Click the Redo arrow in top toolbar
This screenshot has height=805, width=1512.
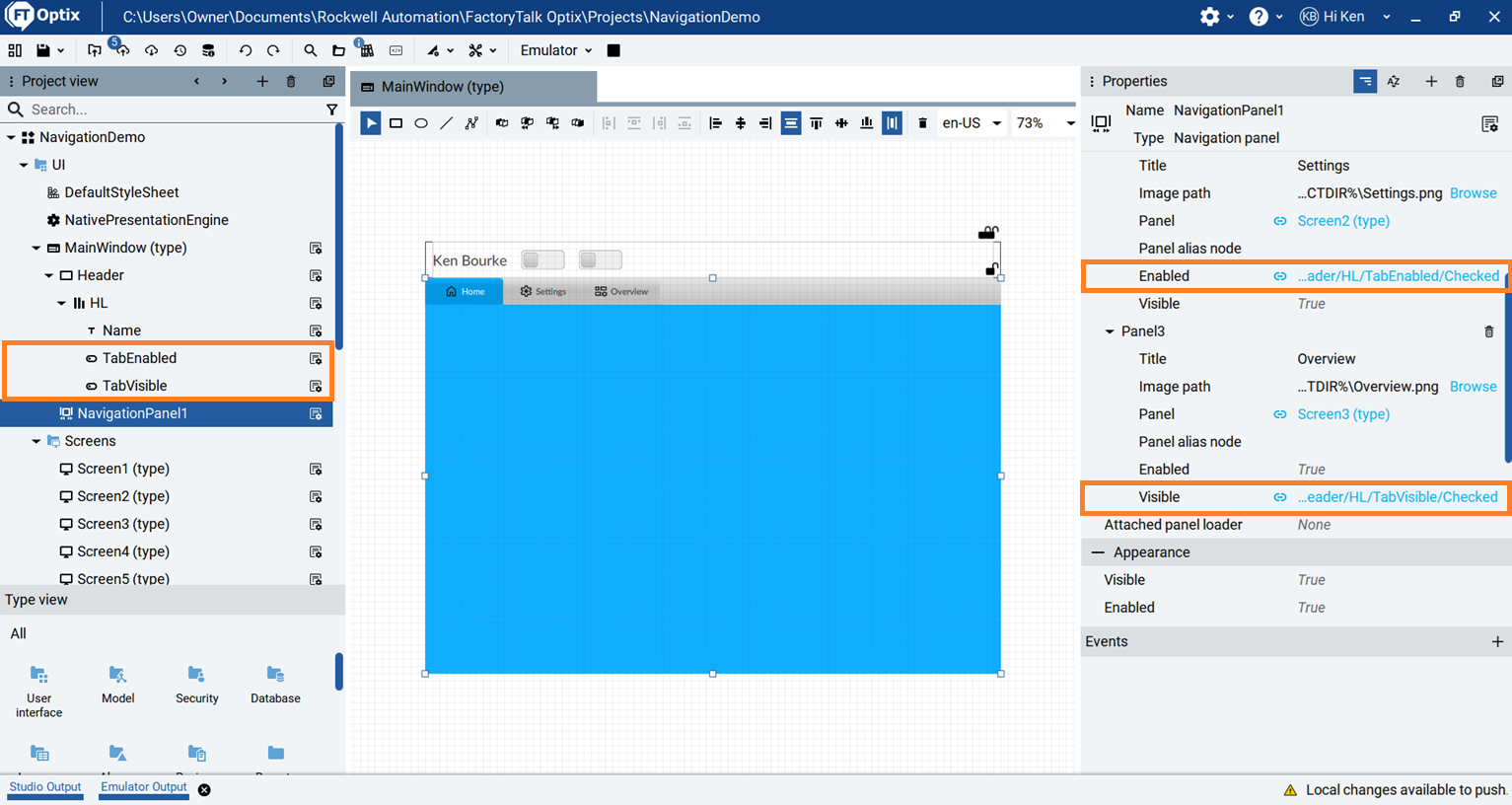pos(273,50)
